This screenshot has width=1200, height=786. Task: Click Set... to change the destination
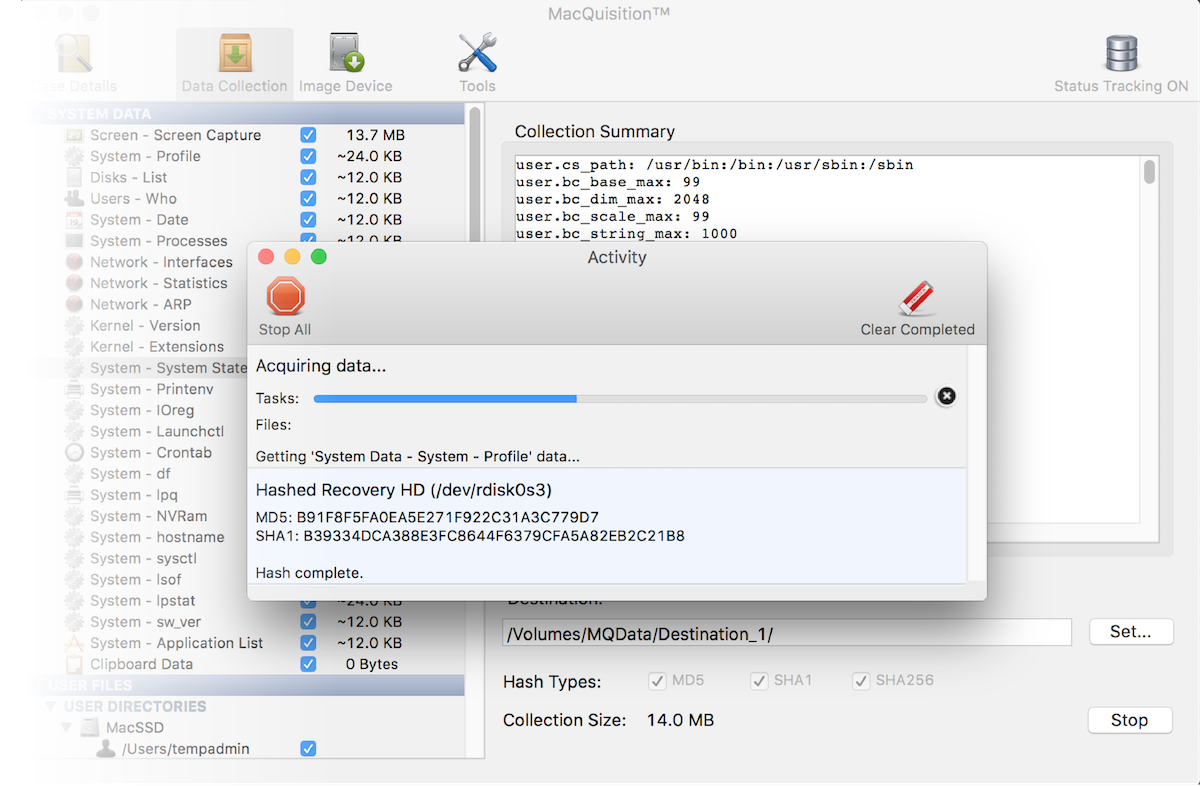(x=1131, y=631)
